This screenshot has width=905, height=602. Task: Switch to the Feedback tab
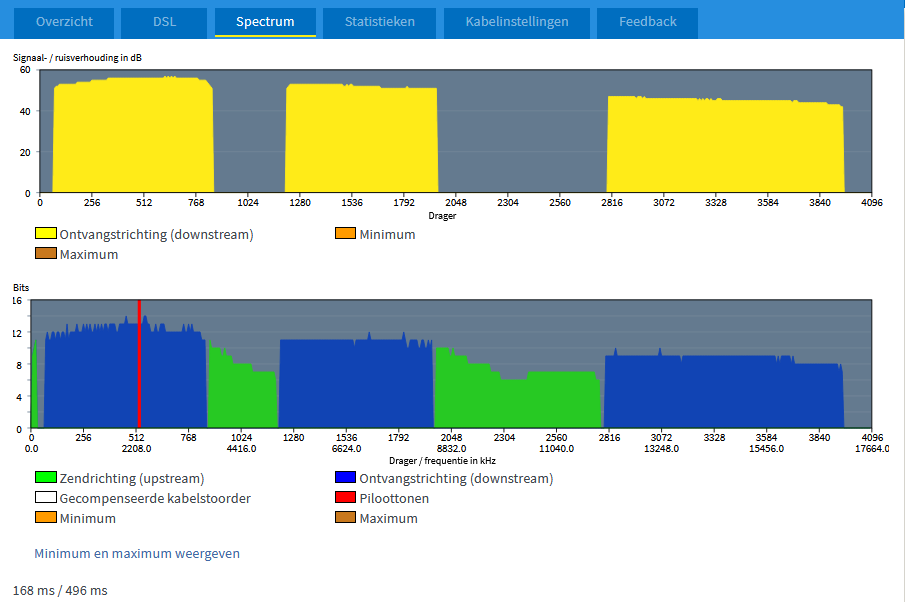click(647, 22)
